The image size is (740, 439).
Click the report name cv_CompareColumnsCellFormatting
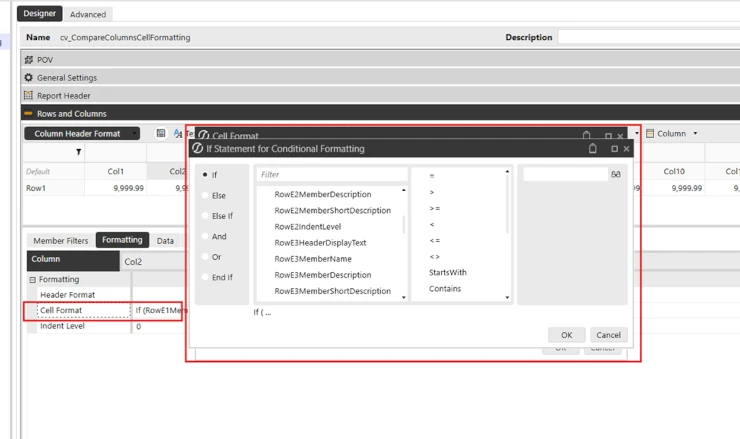pos(125,37)
